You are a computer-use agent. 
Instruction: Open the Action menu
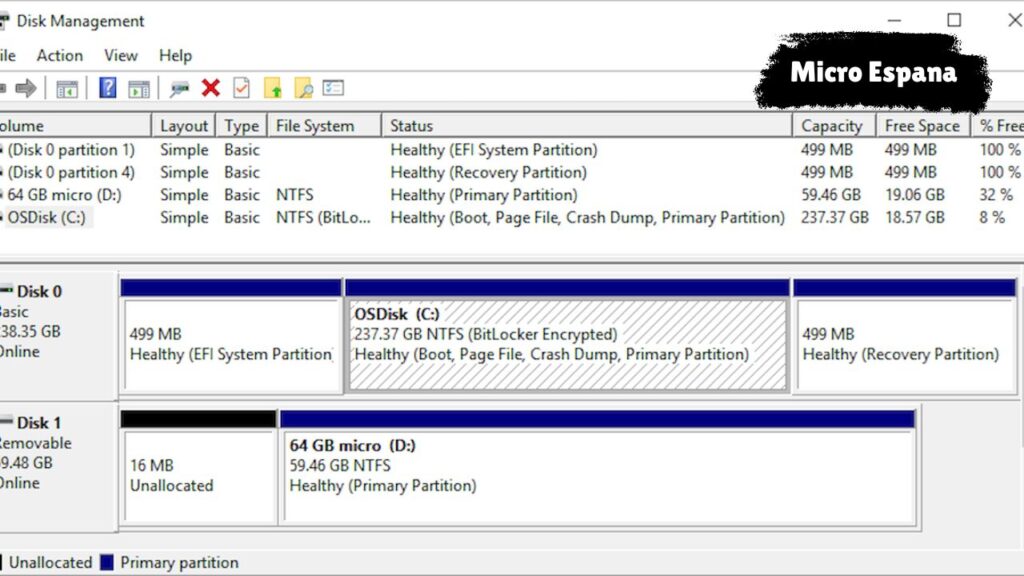(60, 55)
